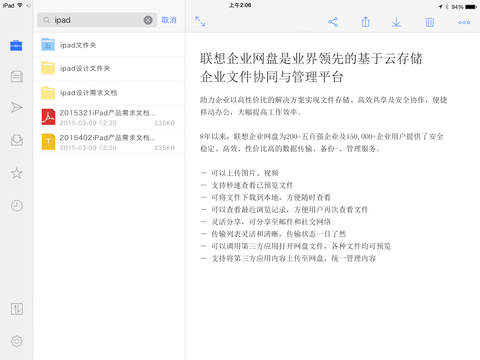The width and height of the screenshot is (480, 360).
Task: Open the inbox tray sidebar icon
Action: [x=16, y=140]
